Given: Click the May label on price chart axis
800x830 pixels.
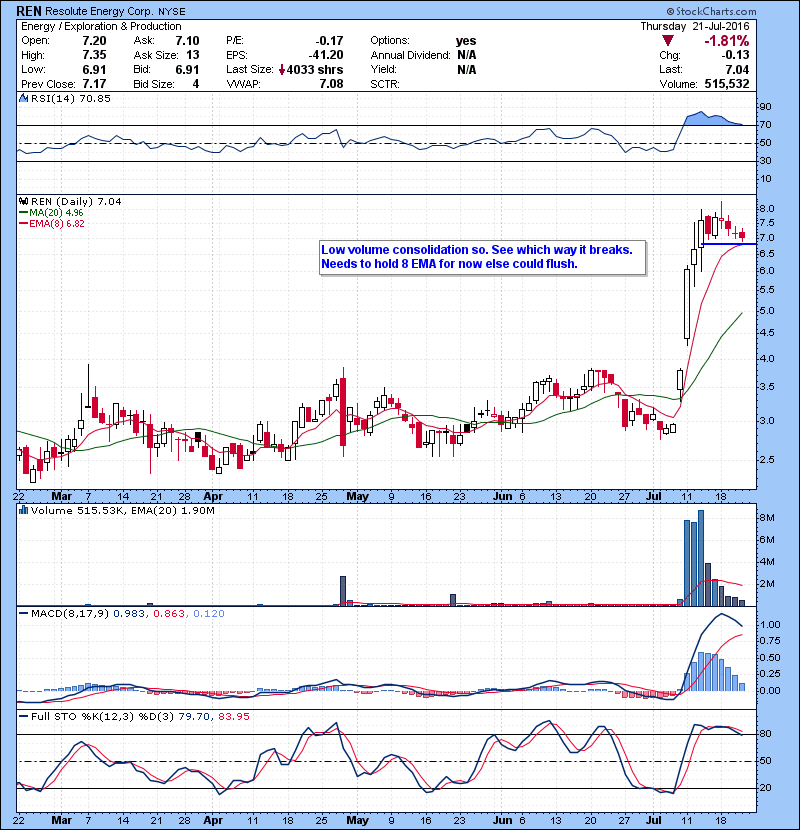Looking at the screenshot, I should click(x=357, y=497).
